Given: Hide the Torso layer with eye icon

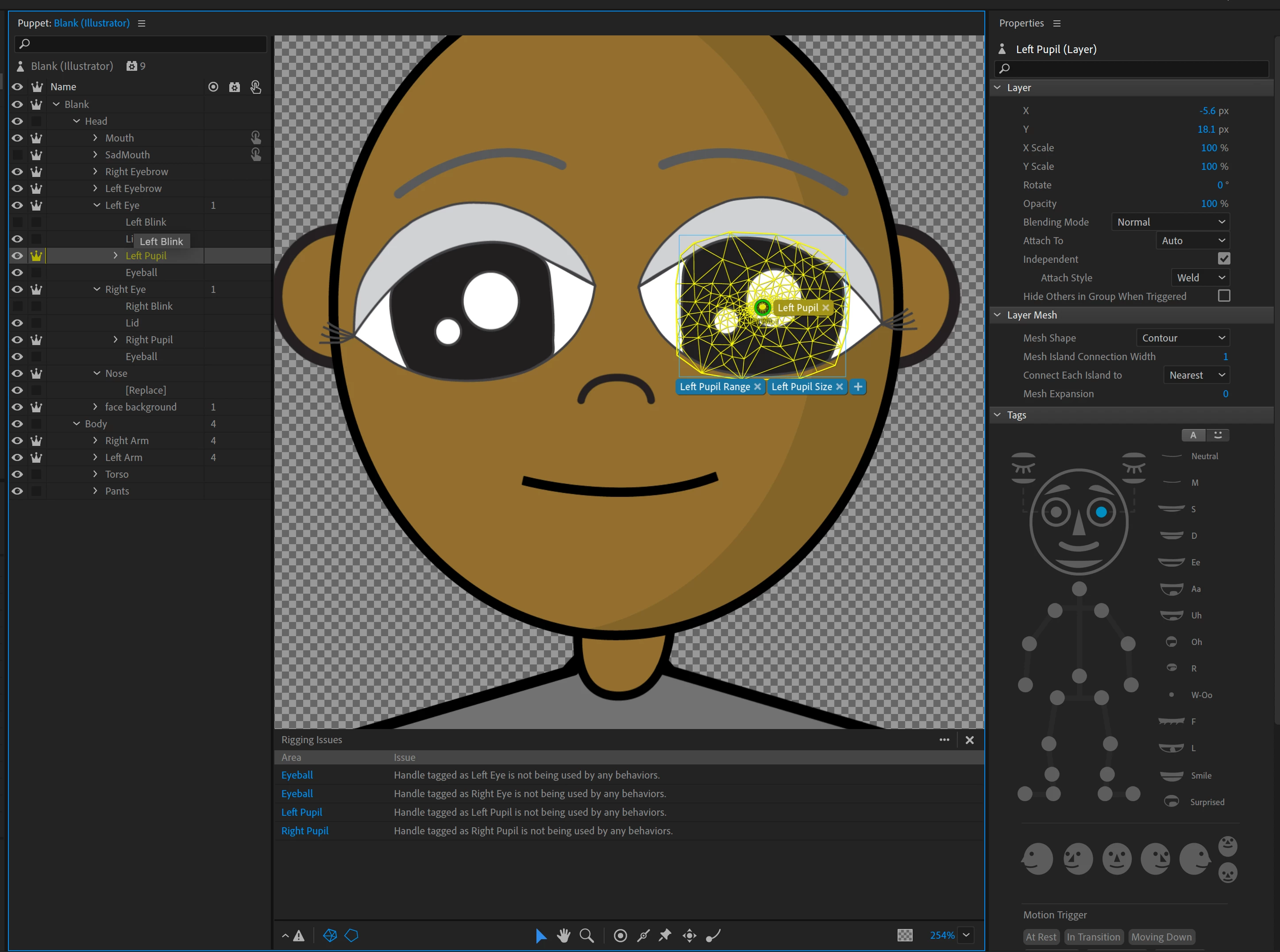Looking at the screenshot, I should 17,474.
